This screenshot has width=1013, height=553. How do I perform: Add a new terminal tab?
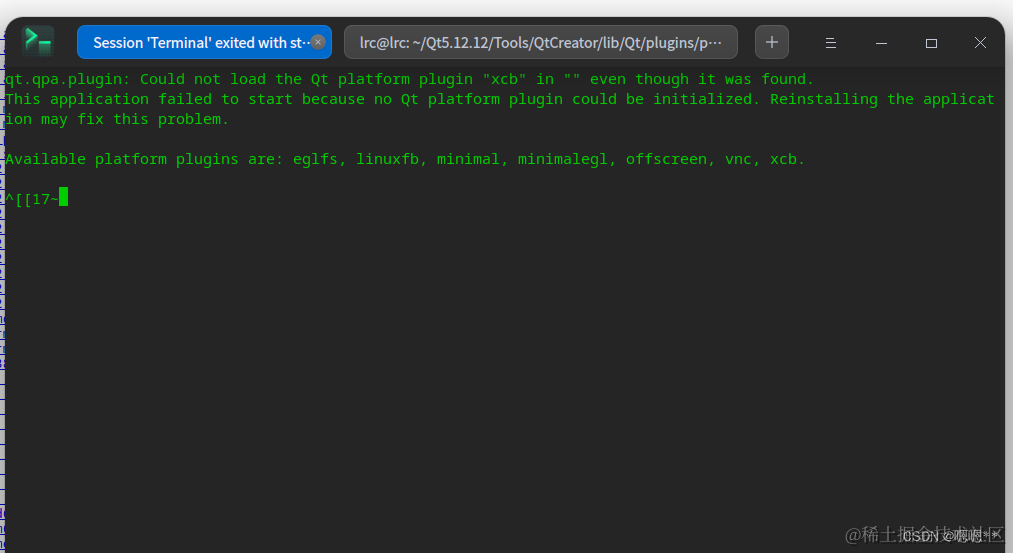tap(771, 42)
